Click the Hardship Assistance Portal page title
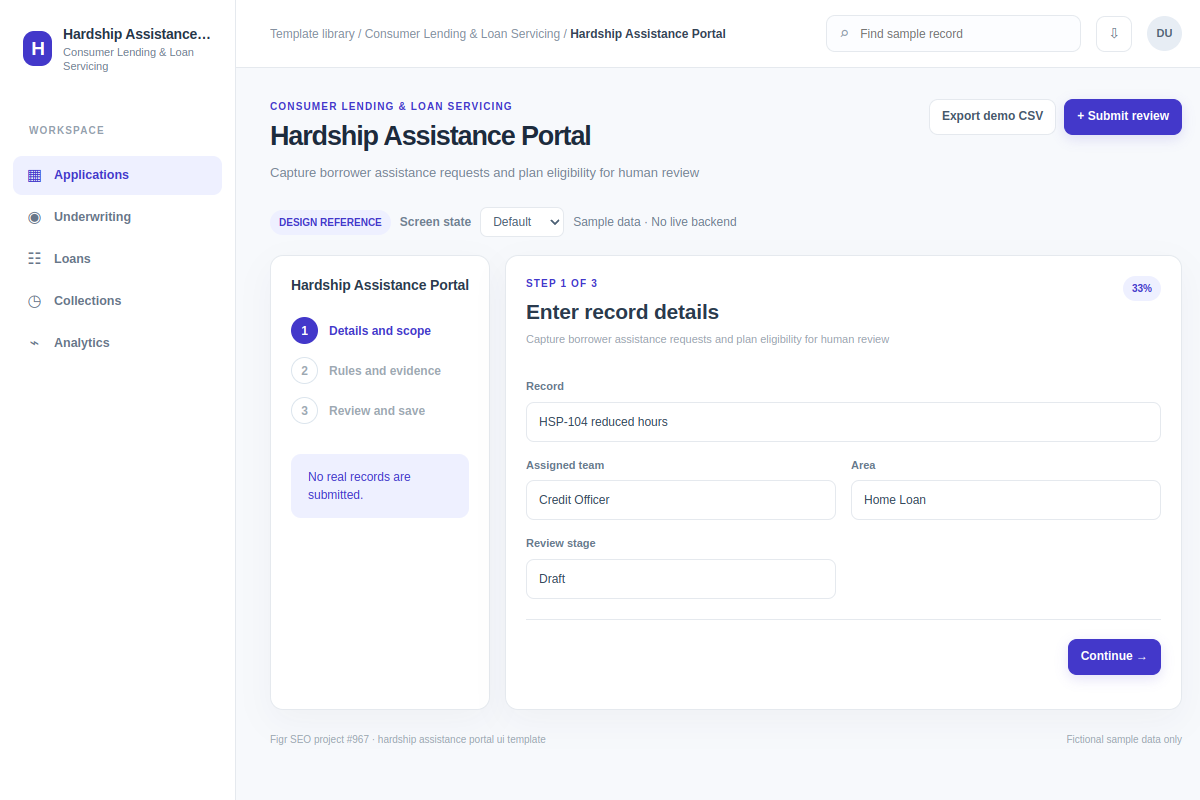Image resolution: width=1200 pixels, height=800 pixels. click(x=430, y=136)
